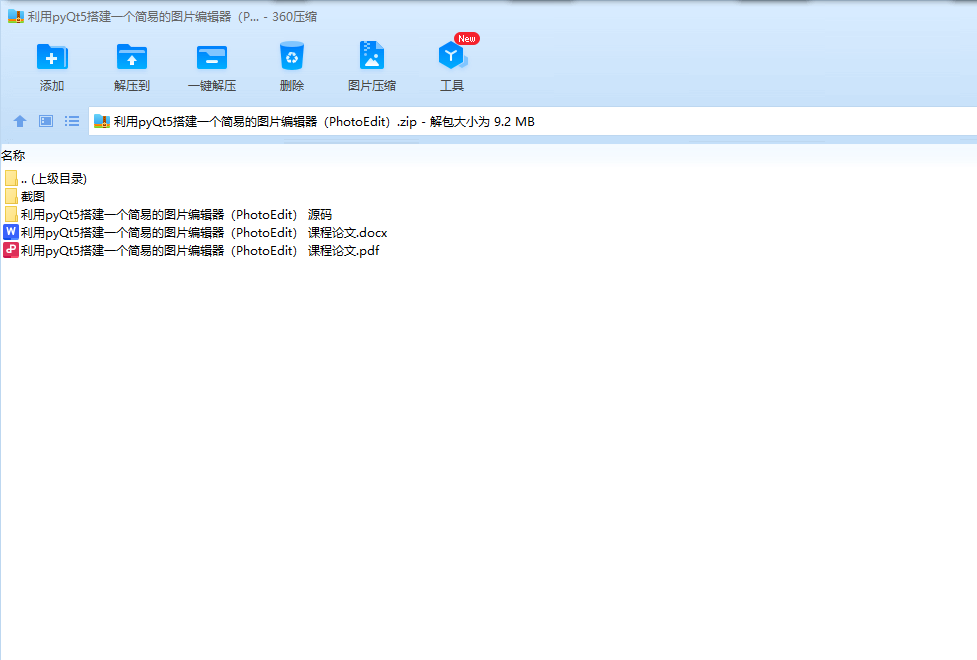Open the 工具 (Tools) icon
Viewport: 977px width, 660px height.
[452, 56]
